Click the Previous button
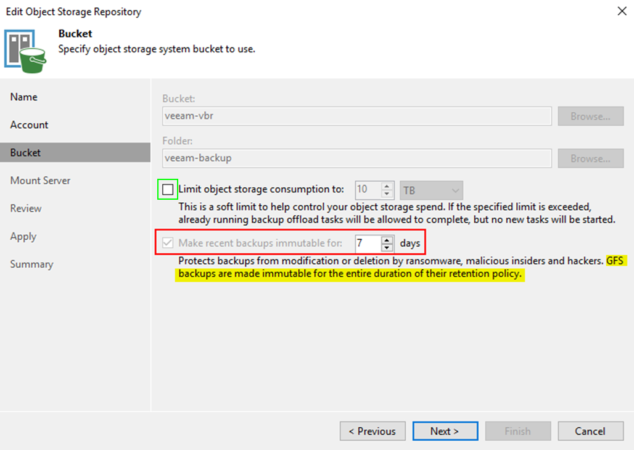This screenshot has height=450, width=634. tap(372, 431)
